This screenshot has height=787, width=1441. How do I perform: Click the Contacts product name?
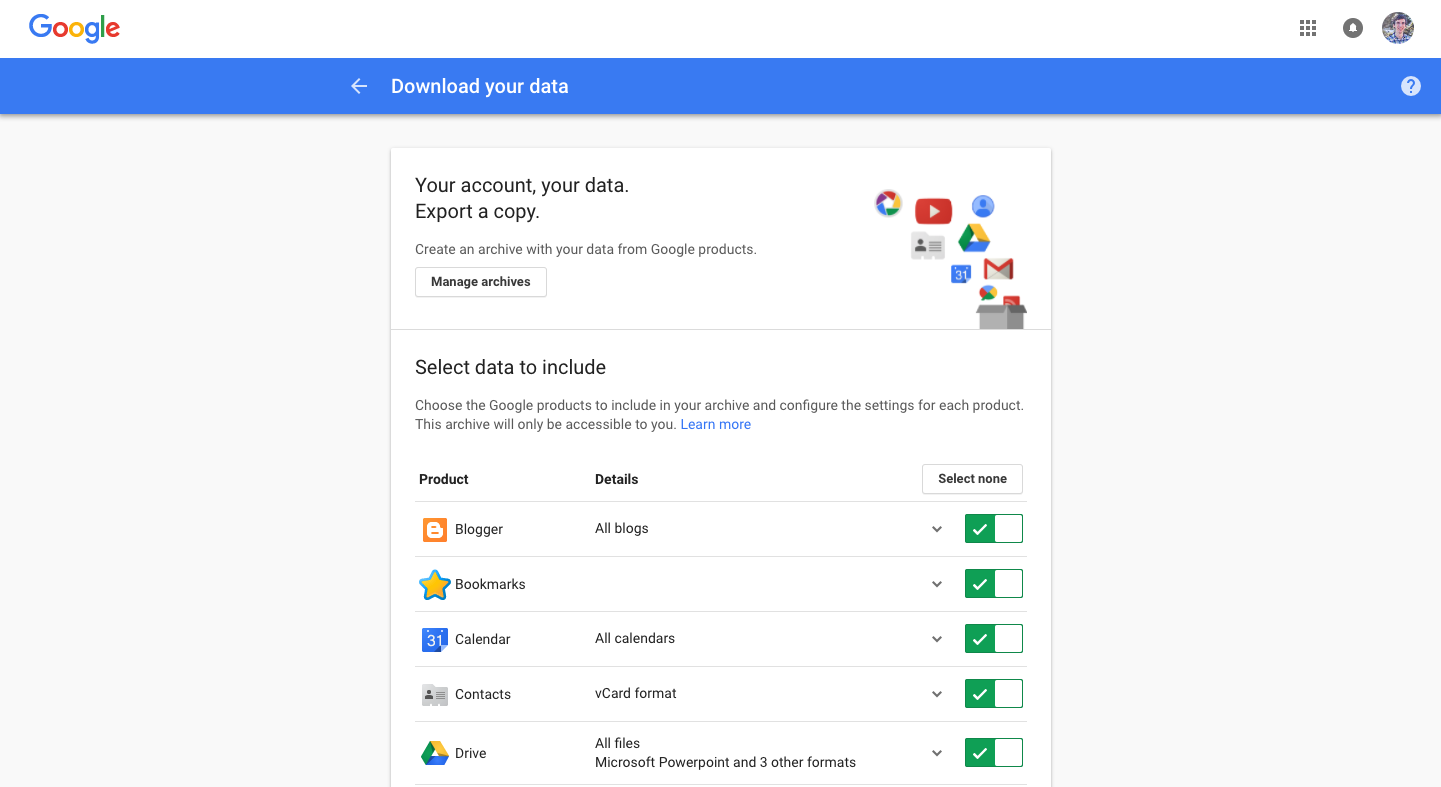pos(483,694)
